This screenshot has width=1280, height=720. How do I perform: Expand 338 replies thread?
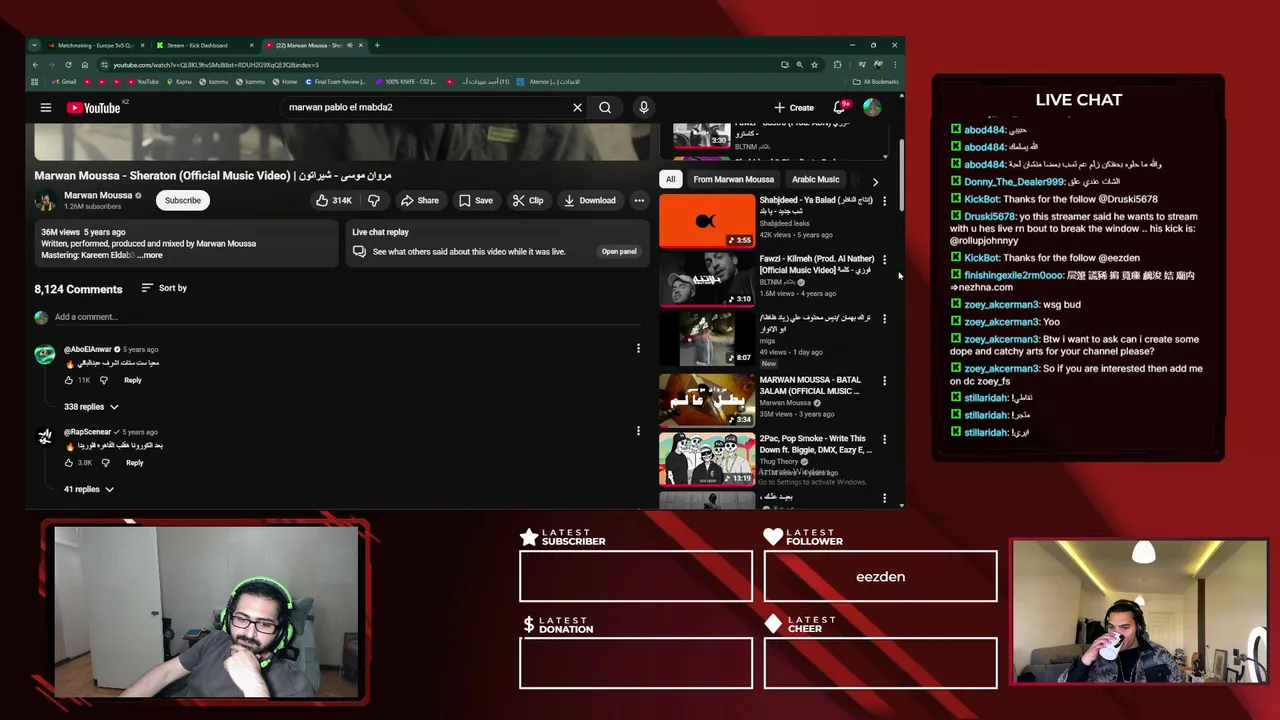(91, 407)
